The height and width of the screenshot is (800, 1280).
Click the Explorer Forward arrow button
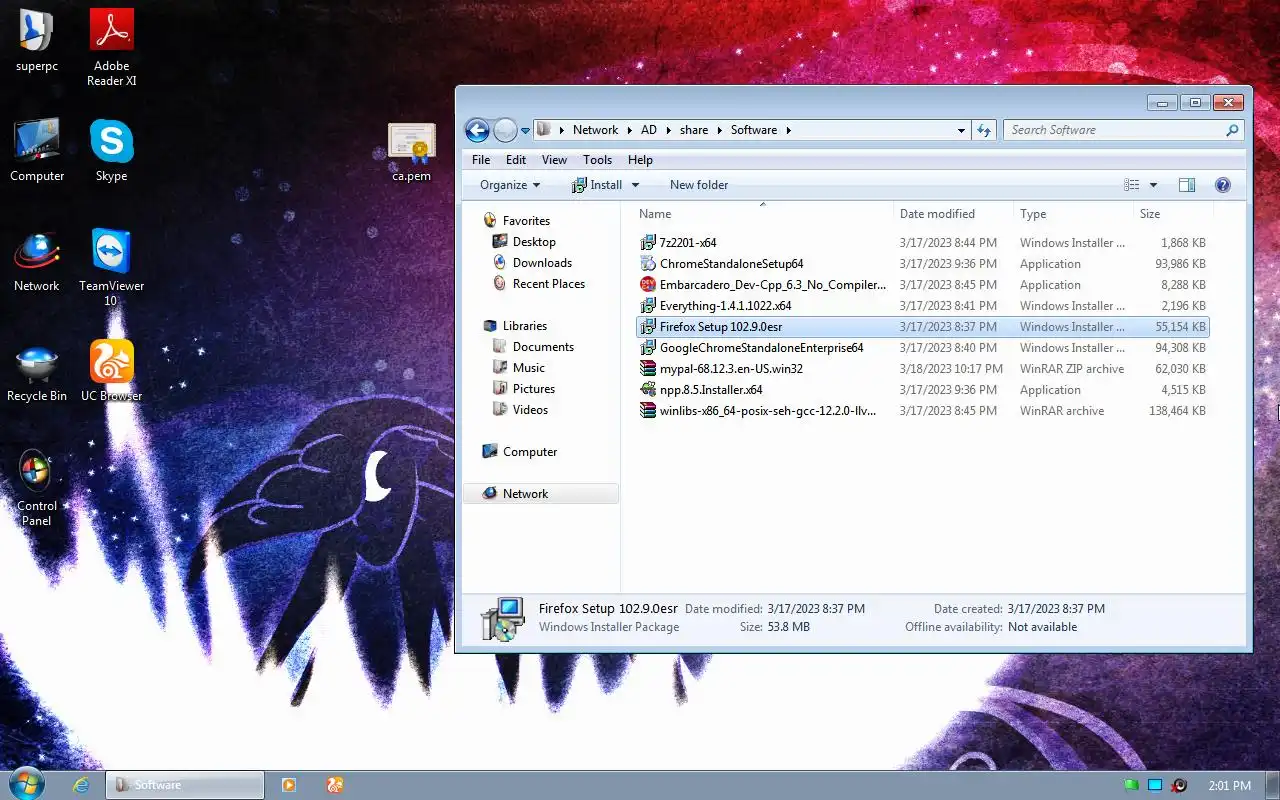coord(505,130)
